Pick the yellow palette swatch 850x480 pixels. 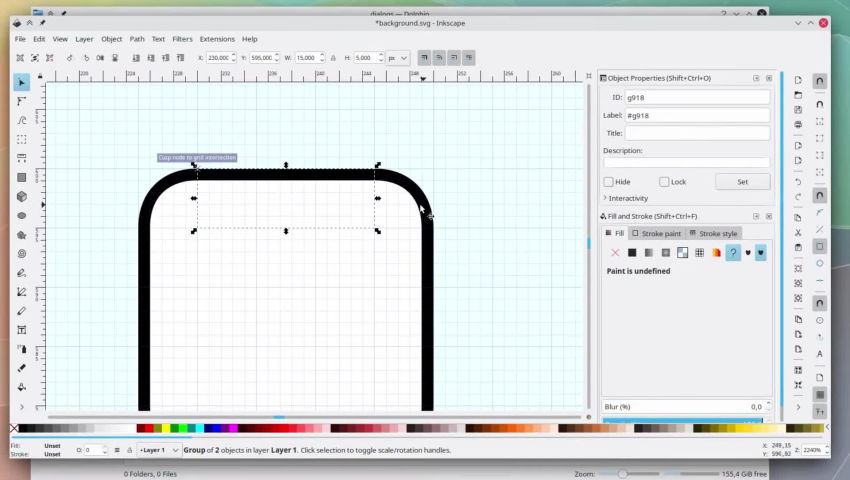point(166,428)
